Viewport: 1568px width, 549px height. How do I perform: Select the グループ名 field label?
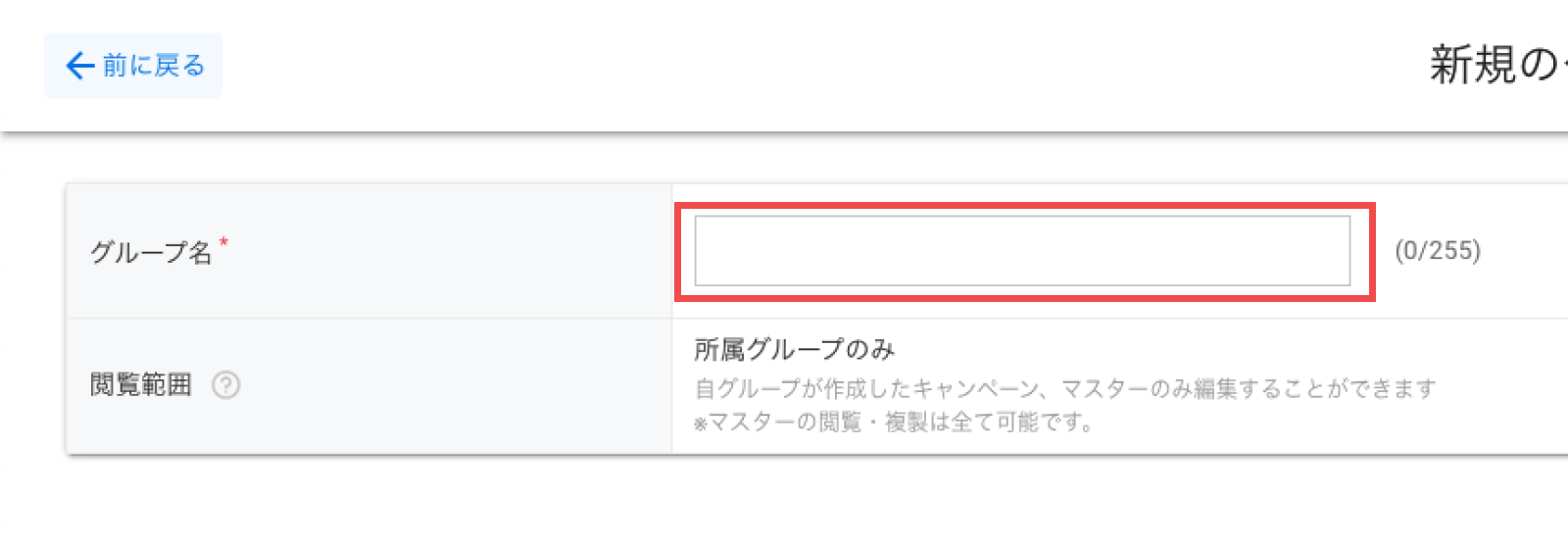click(x=151, y=252)
